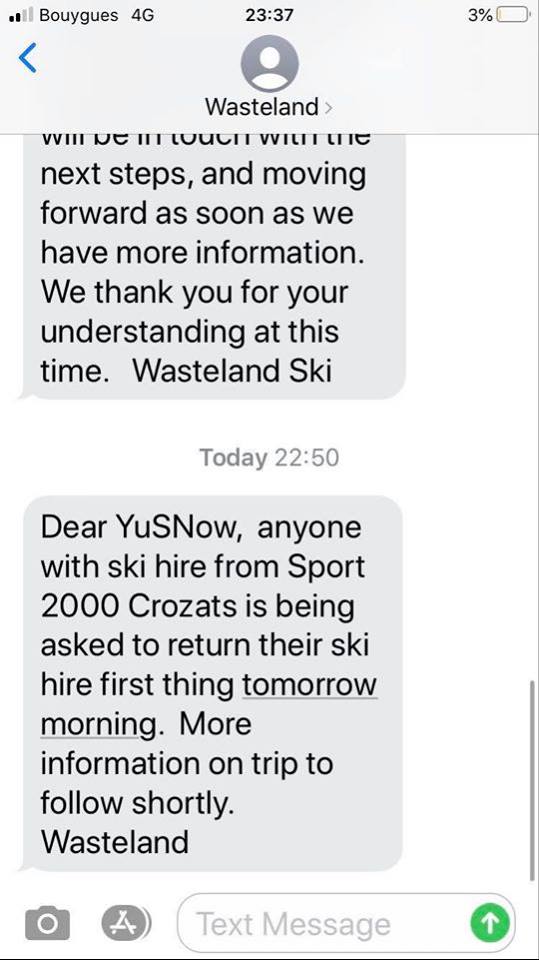The image size is (539, 960).
Task: Focus the Text Message input field
Action: [x=346, y=923]
